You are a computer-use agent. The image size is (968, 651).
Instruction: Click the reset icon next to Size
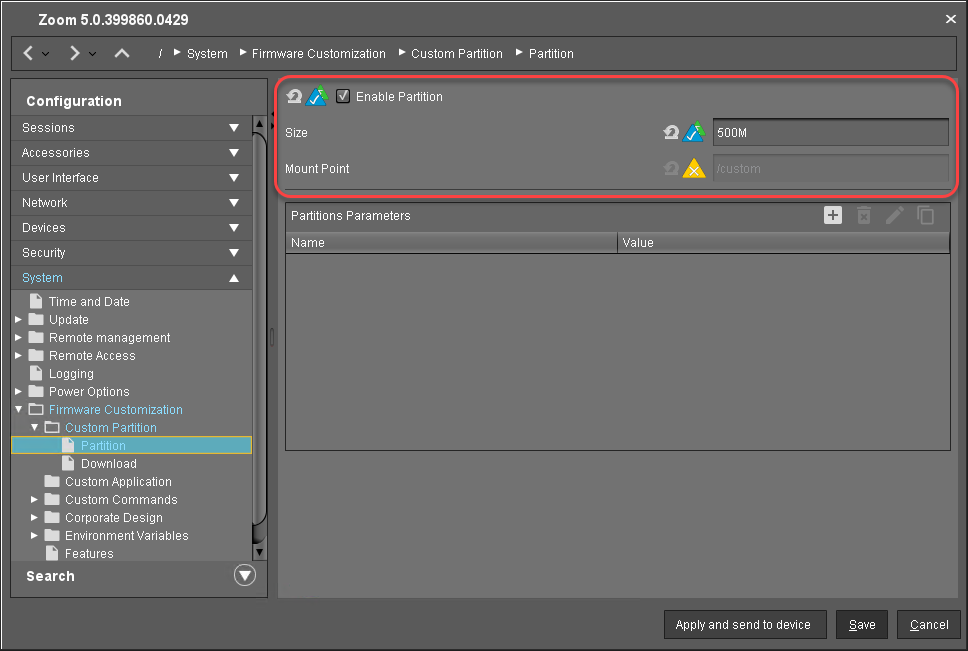click(x=672, y=132)
